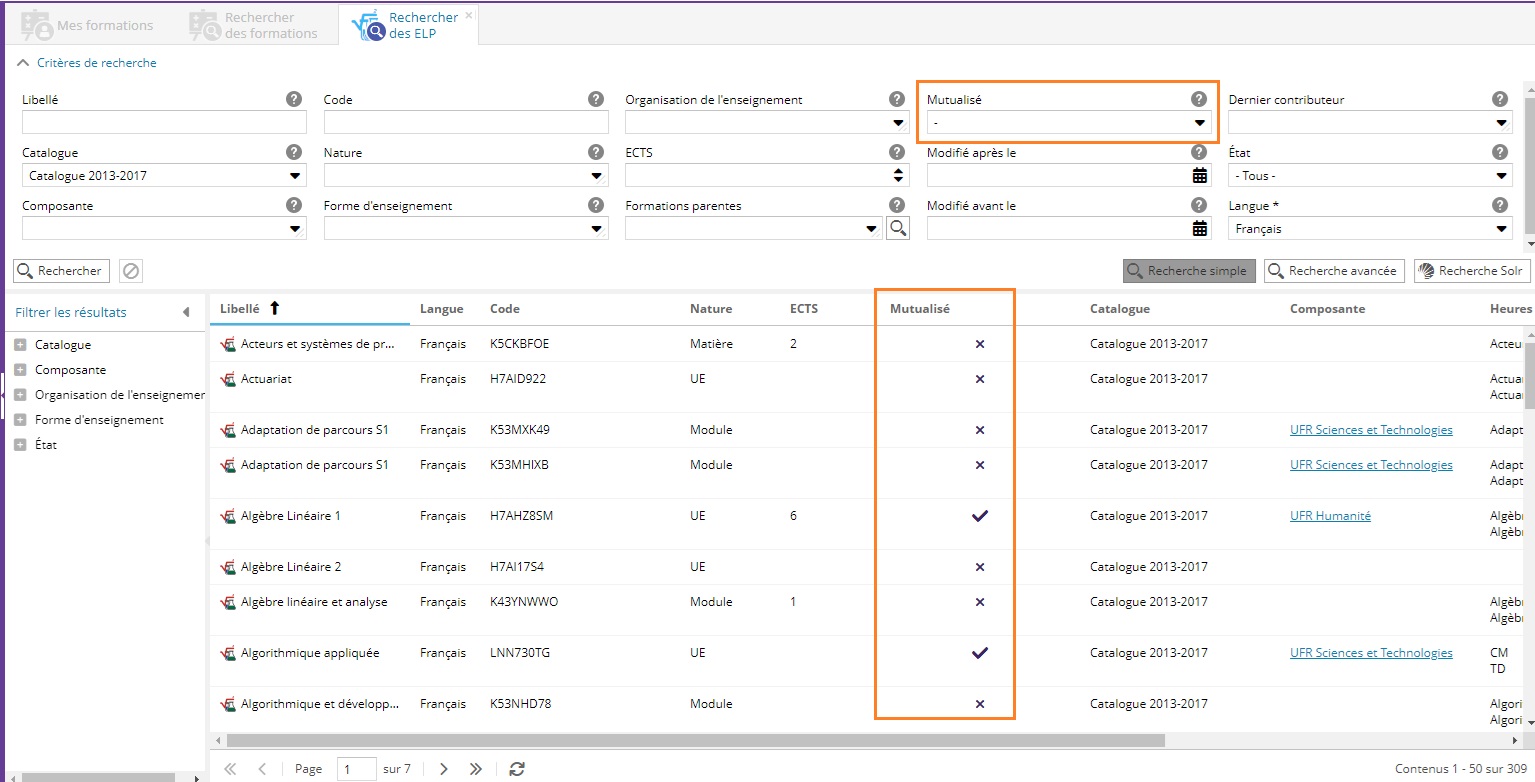Open help icon for Code field
Viewport: 1535px width, 782px height.
click(596, 99)
